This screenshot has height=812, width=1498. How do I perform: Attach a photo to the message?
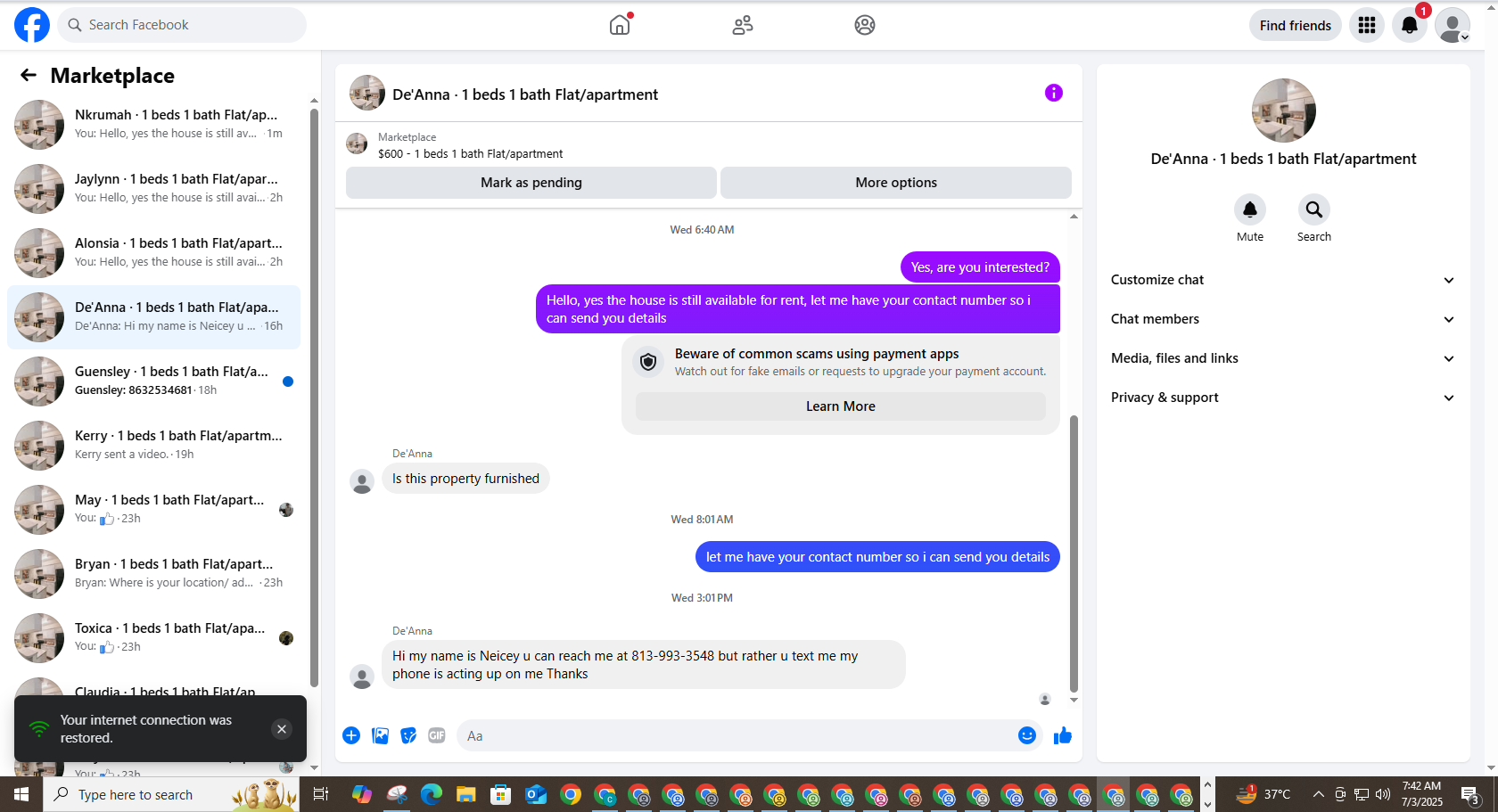pyautogui.click(x=380, y=735)
